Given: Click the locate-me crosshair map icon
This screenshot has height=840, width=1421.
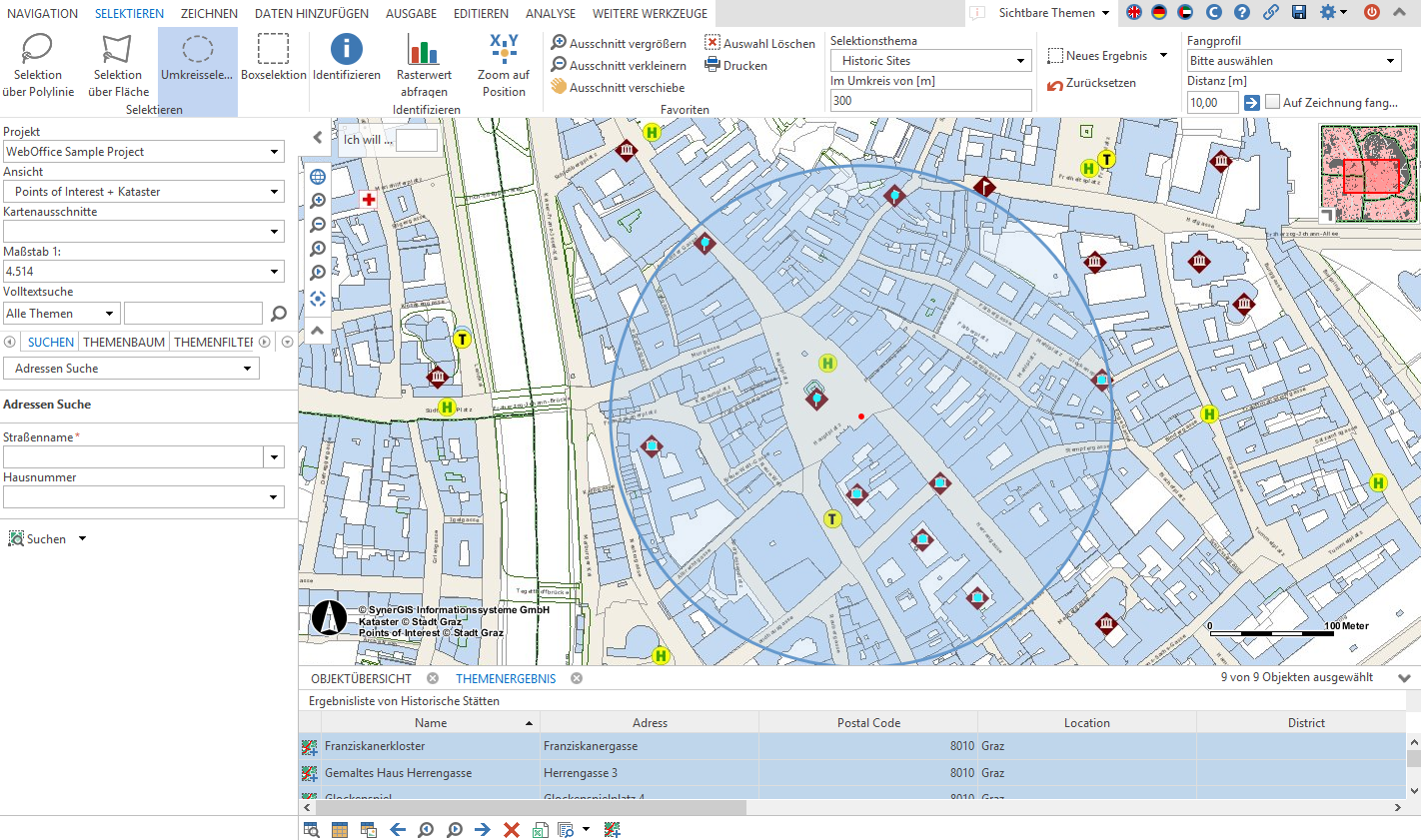Looking at the screenshot, I should 318,298.
